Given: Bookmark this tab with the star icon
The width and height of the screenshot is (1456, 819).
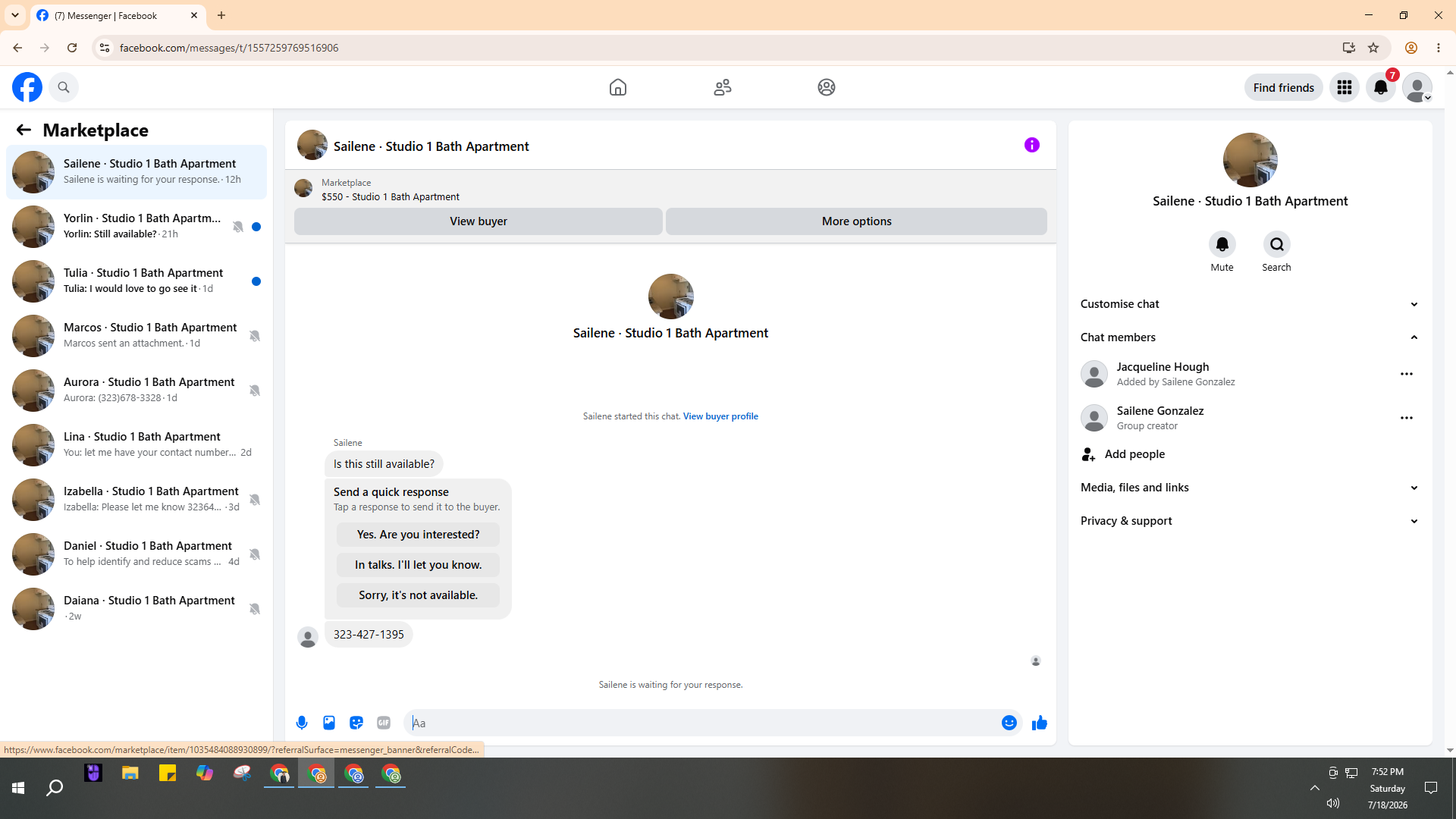Looking at the screenshot, I should coord(1373,48).
